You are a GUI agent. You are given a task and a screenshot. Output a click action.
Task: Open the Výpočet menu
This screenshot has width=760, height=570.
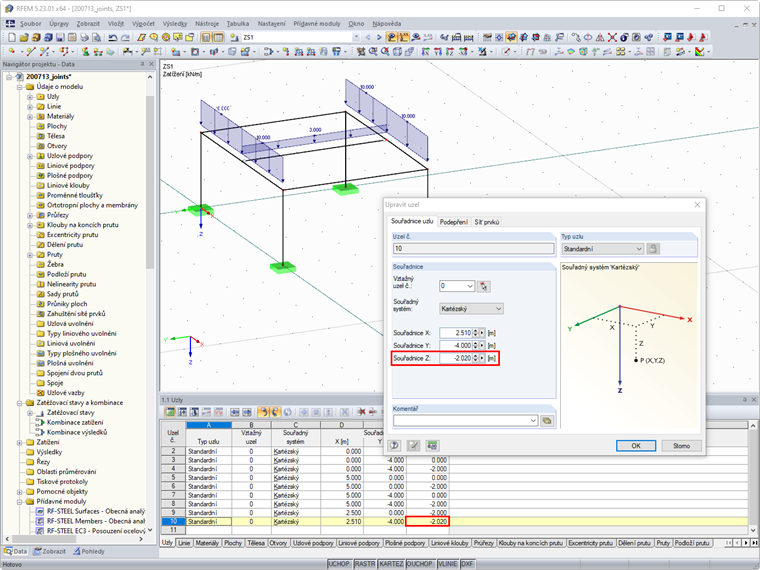coord(143,23)
